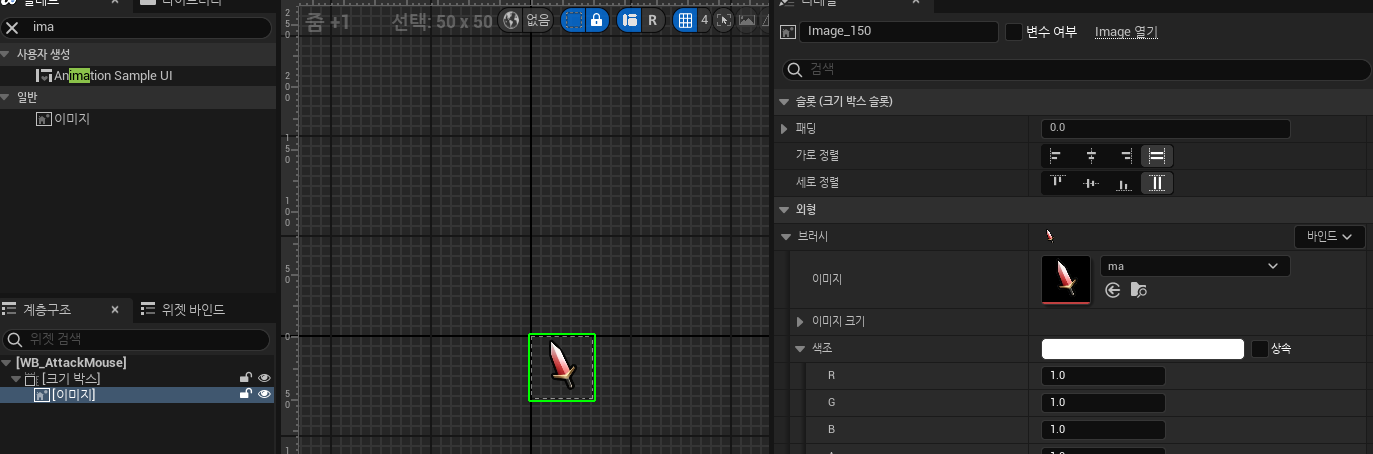Open the grid snap value 4

click(704, 20)
